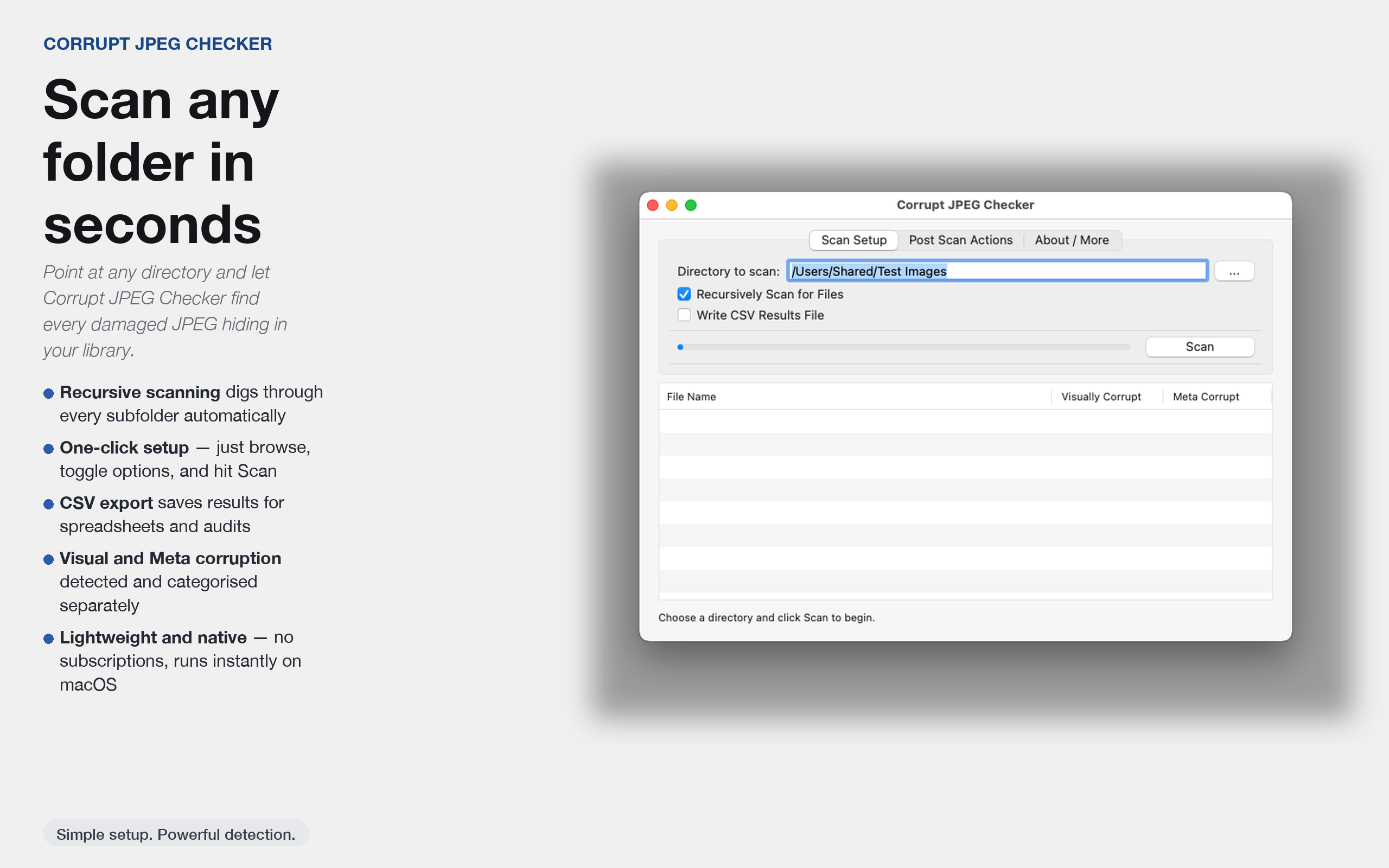
Task: Select the Scan Setup tab
Action: pyautogui.click(x=853, y=240)
